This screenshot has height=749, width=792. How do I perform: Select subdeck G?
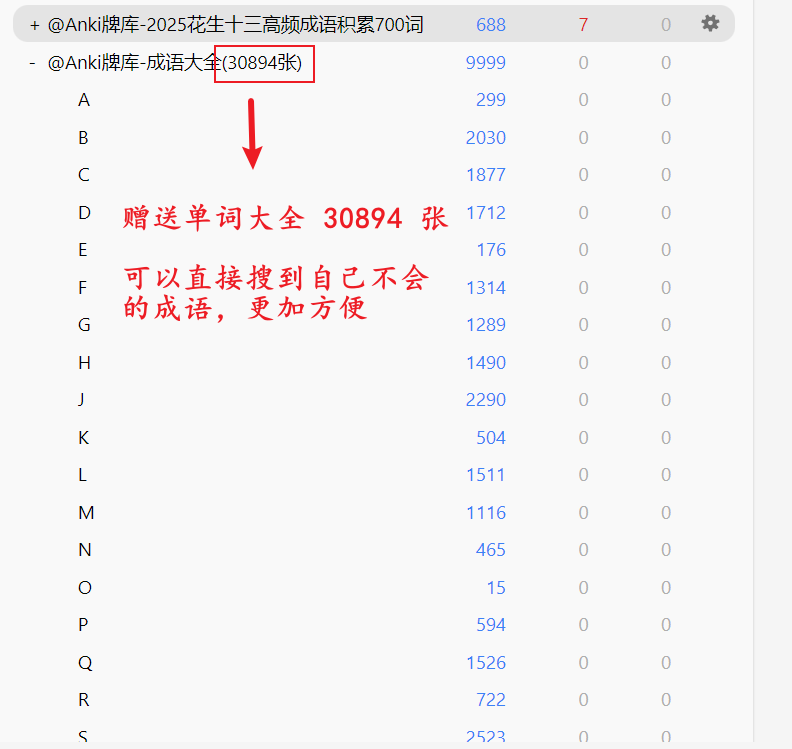click(x=84, y=325)
